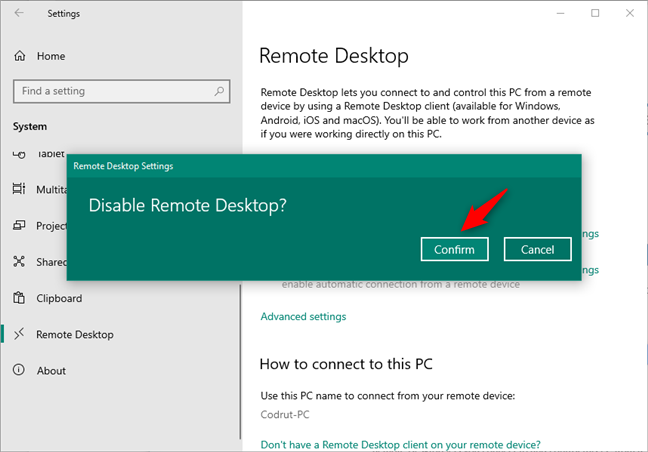Click the Remote Desktop sidebar icon
This screenshot has height=452, width=648.
coord(19,334)
